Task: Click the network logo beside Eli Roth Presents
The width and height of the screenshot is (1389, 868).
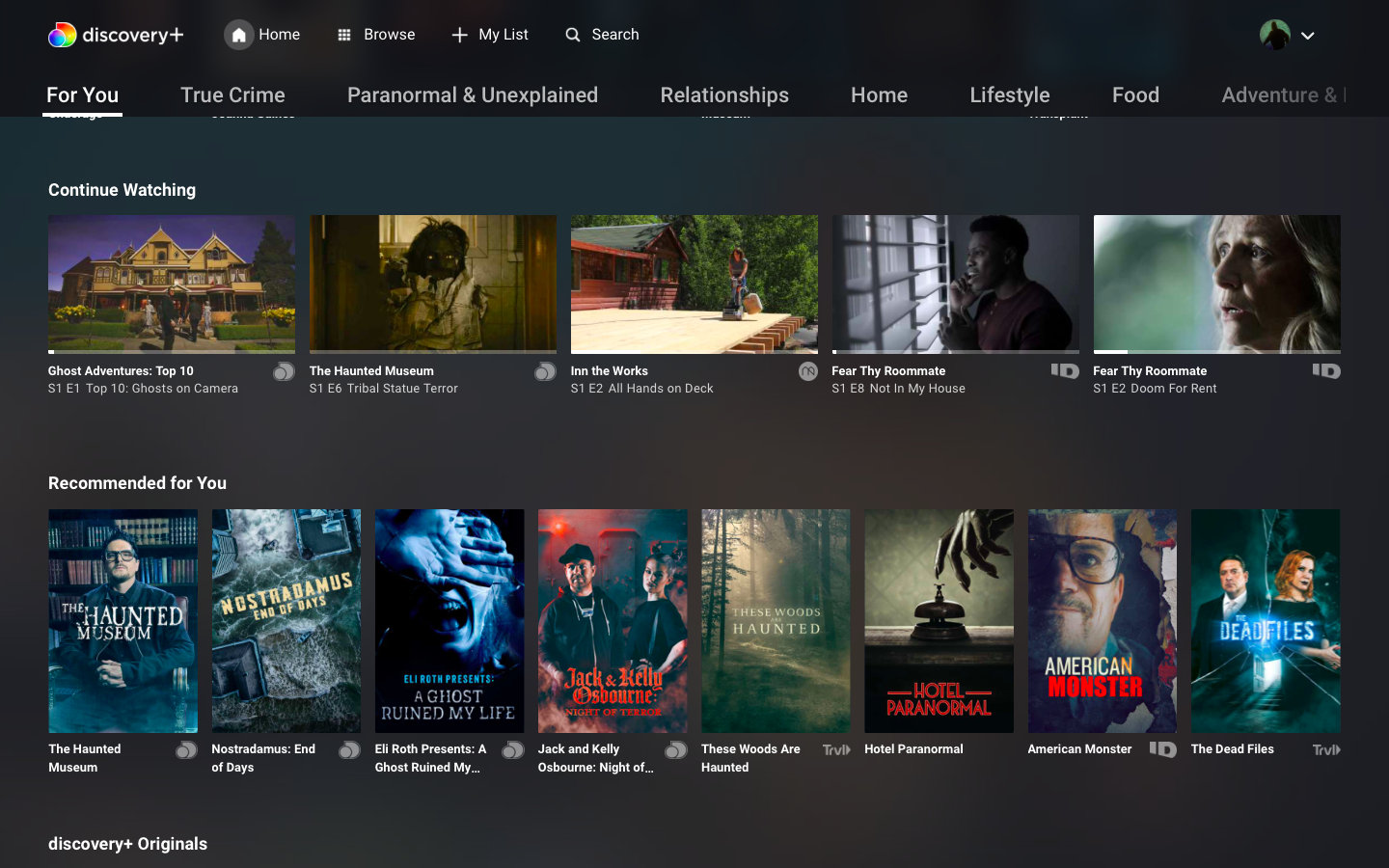Action: 513,749
